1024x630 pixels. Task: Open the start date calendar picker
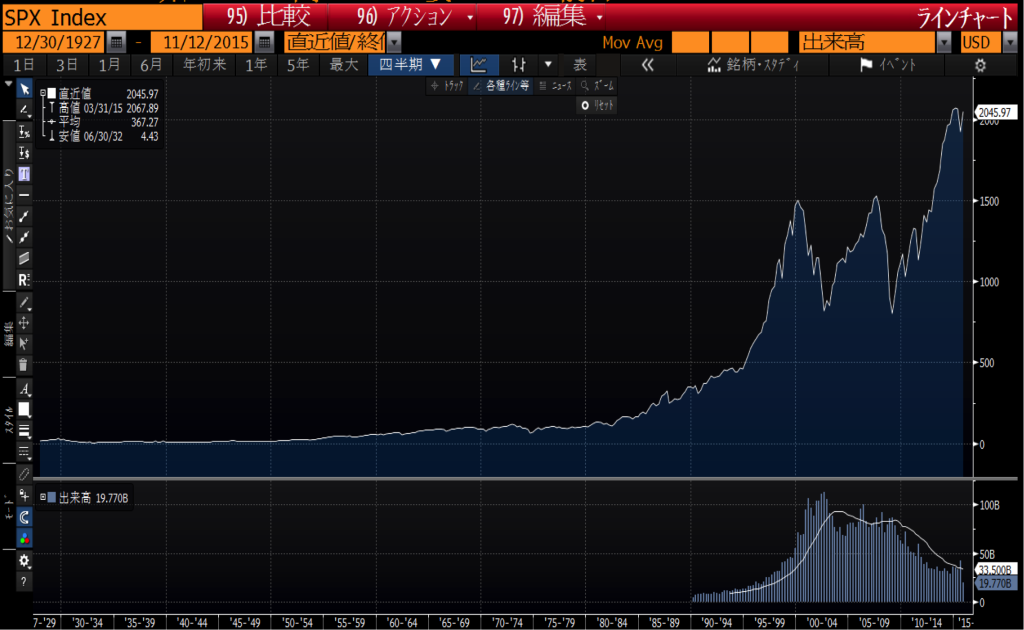coord(116,42)
